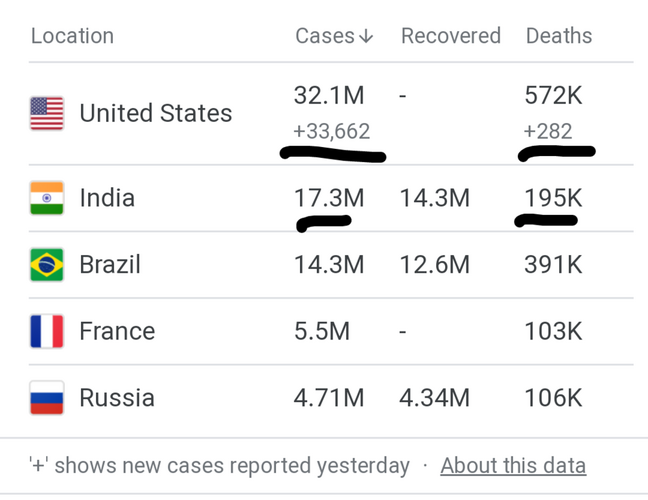Click the sort arrow next to Cases
648x500 pixels.
click(366, 36)
